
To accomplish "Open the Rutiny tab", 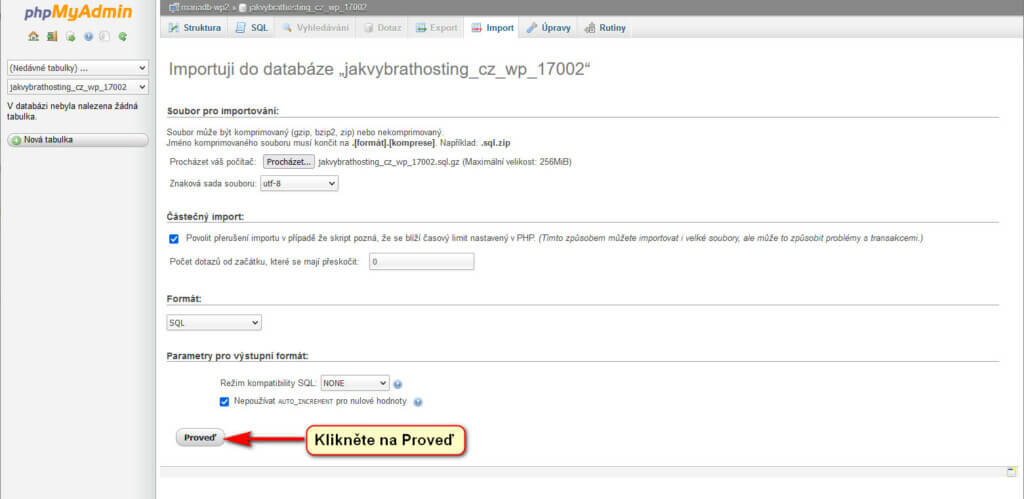I will click(x=605, y=28).
